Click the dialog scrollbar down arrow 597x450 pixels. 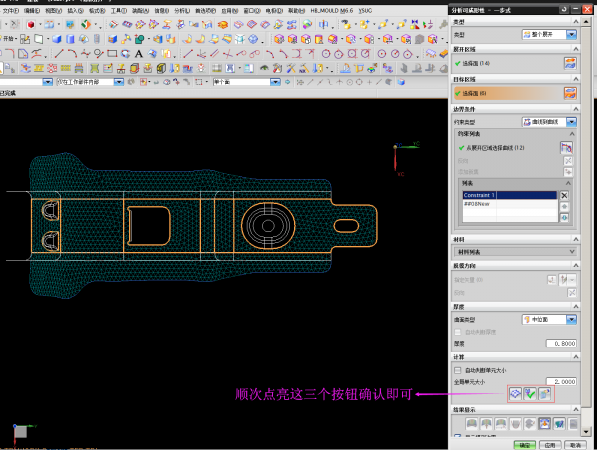[x=586, y=432]
